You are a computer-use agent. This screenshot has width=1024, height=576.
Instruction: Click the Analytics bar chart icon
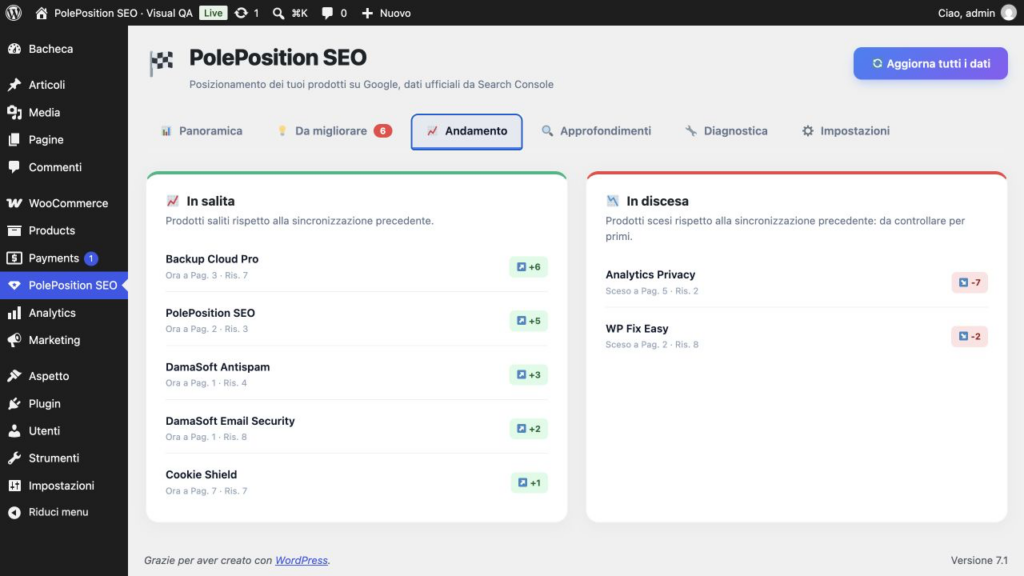pos(14,313)
